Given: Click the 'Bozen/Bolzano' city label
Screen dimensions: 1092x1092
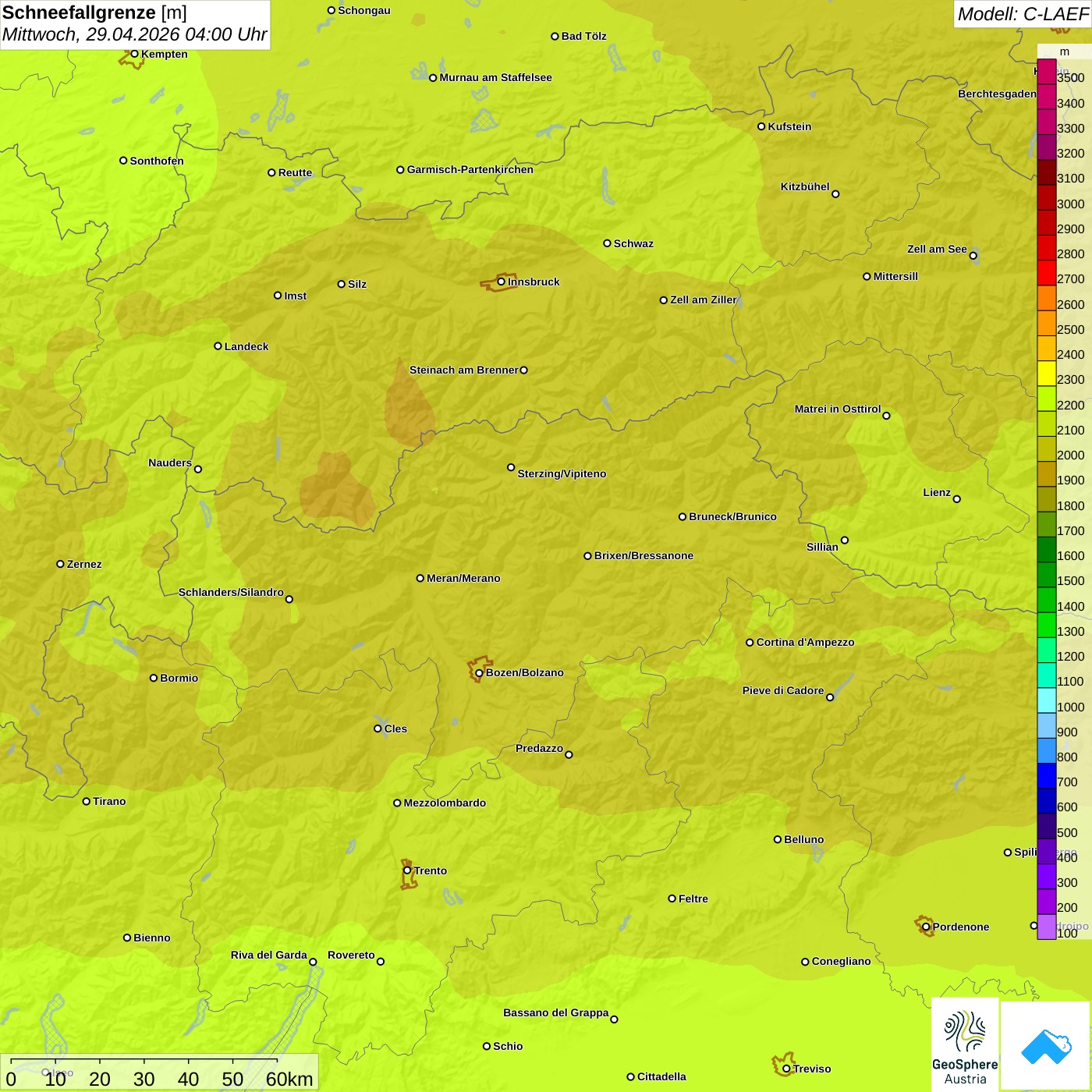Looking at the screenshot, I should (x=525, y=672).
